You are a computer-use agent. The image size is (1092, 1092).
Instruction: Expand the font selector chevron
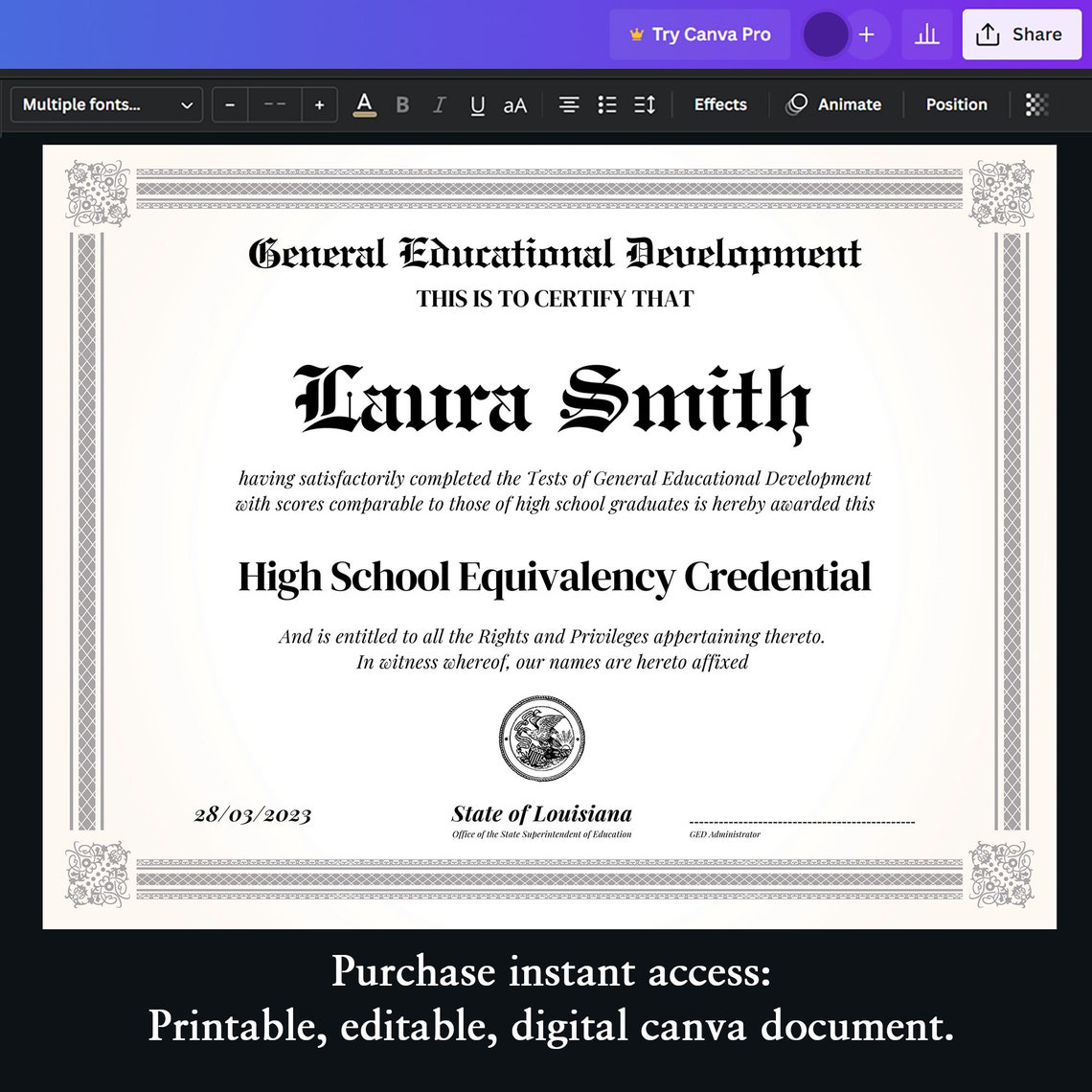click(x=187, y=104)
